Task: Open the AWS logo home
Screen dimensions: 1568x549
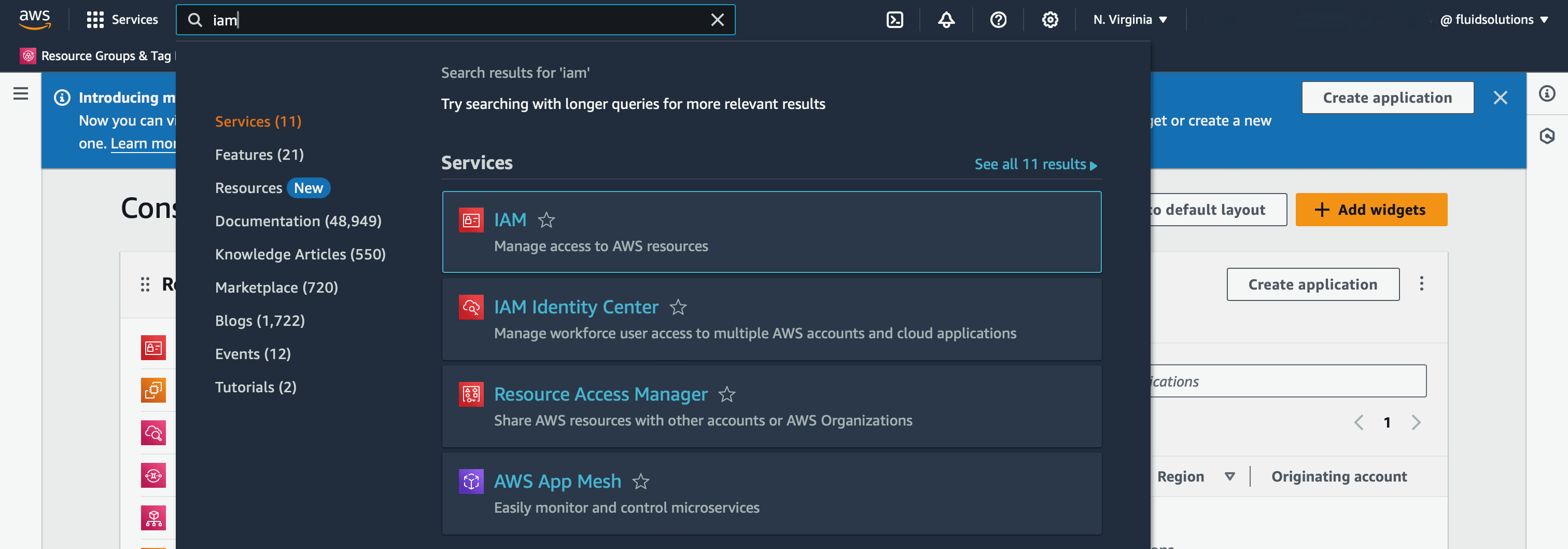Action: (x=35, y=20)
